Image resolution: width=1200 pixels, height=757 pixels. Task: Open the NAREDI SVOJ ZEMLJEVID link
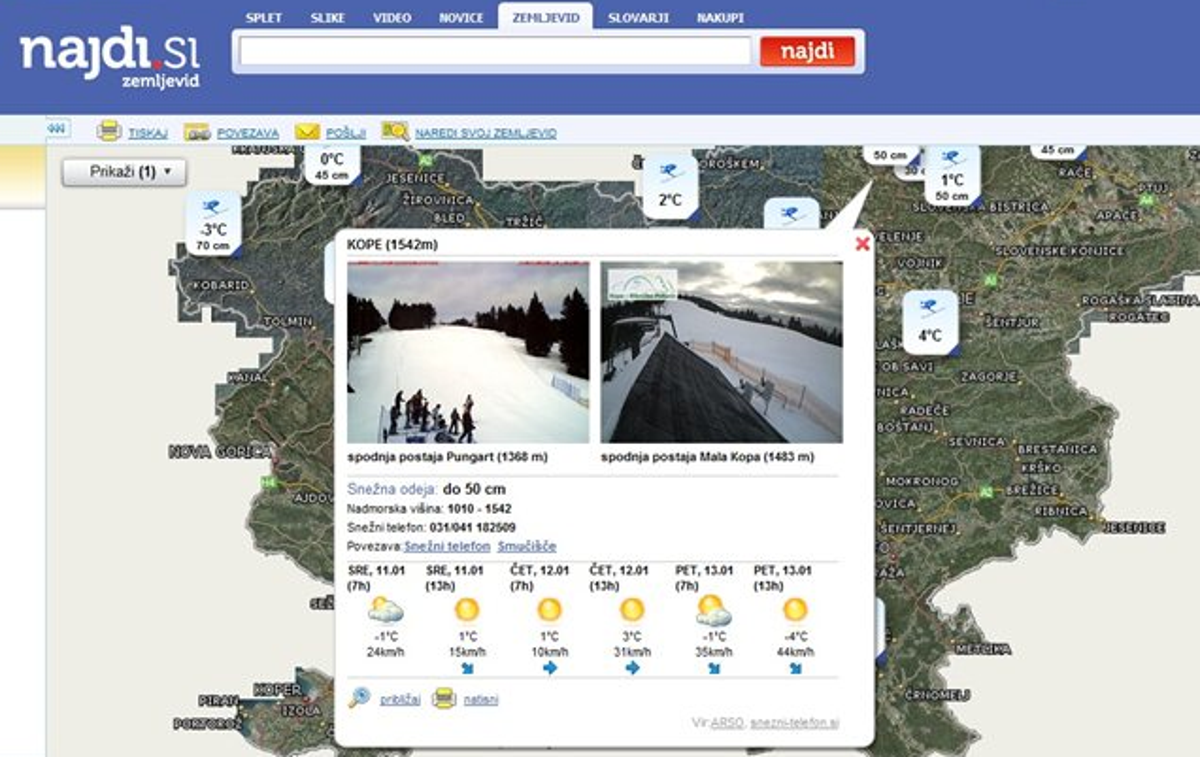coord(486,133)
